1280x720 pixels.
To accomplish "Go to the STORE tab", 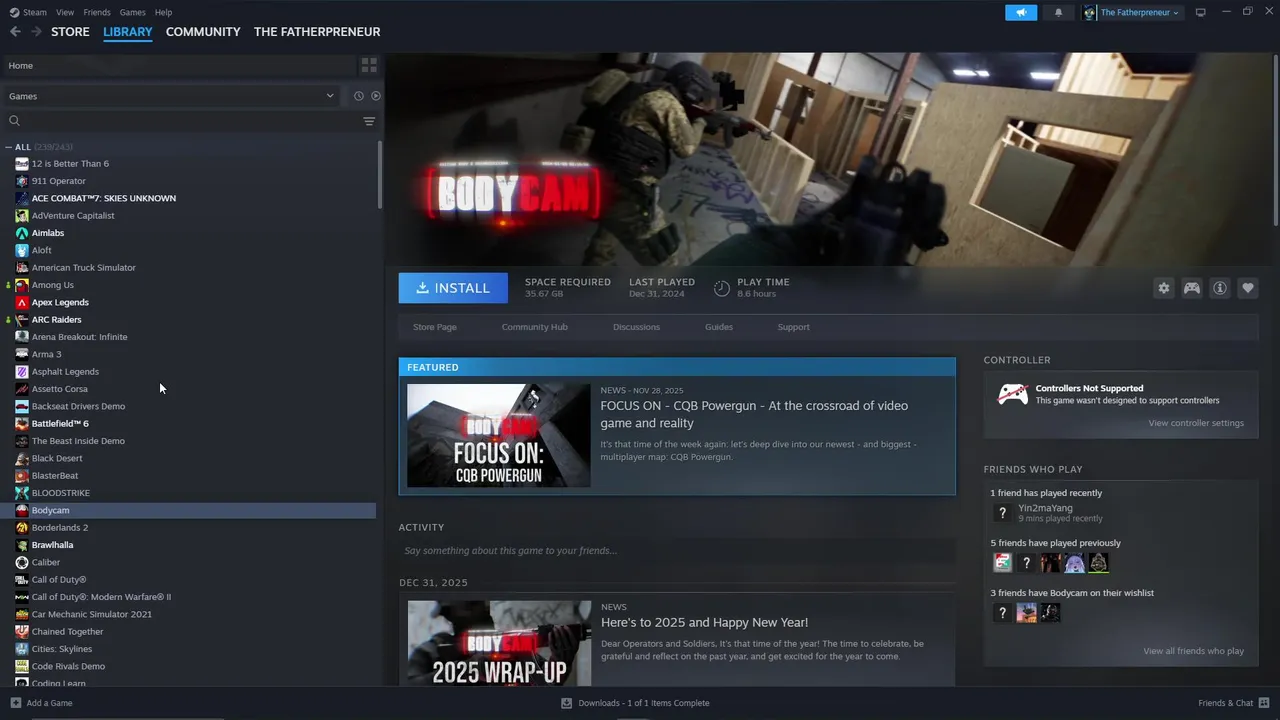I will [70, 32].
